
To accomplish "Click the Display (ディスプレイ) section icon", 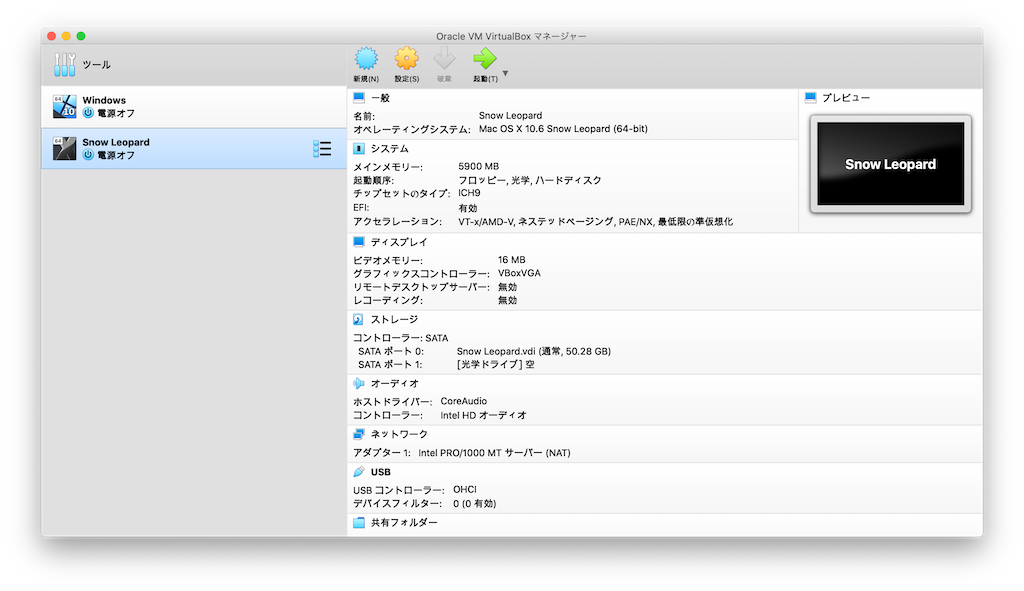I will (359, 242).
